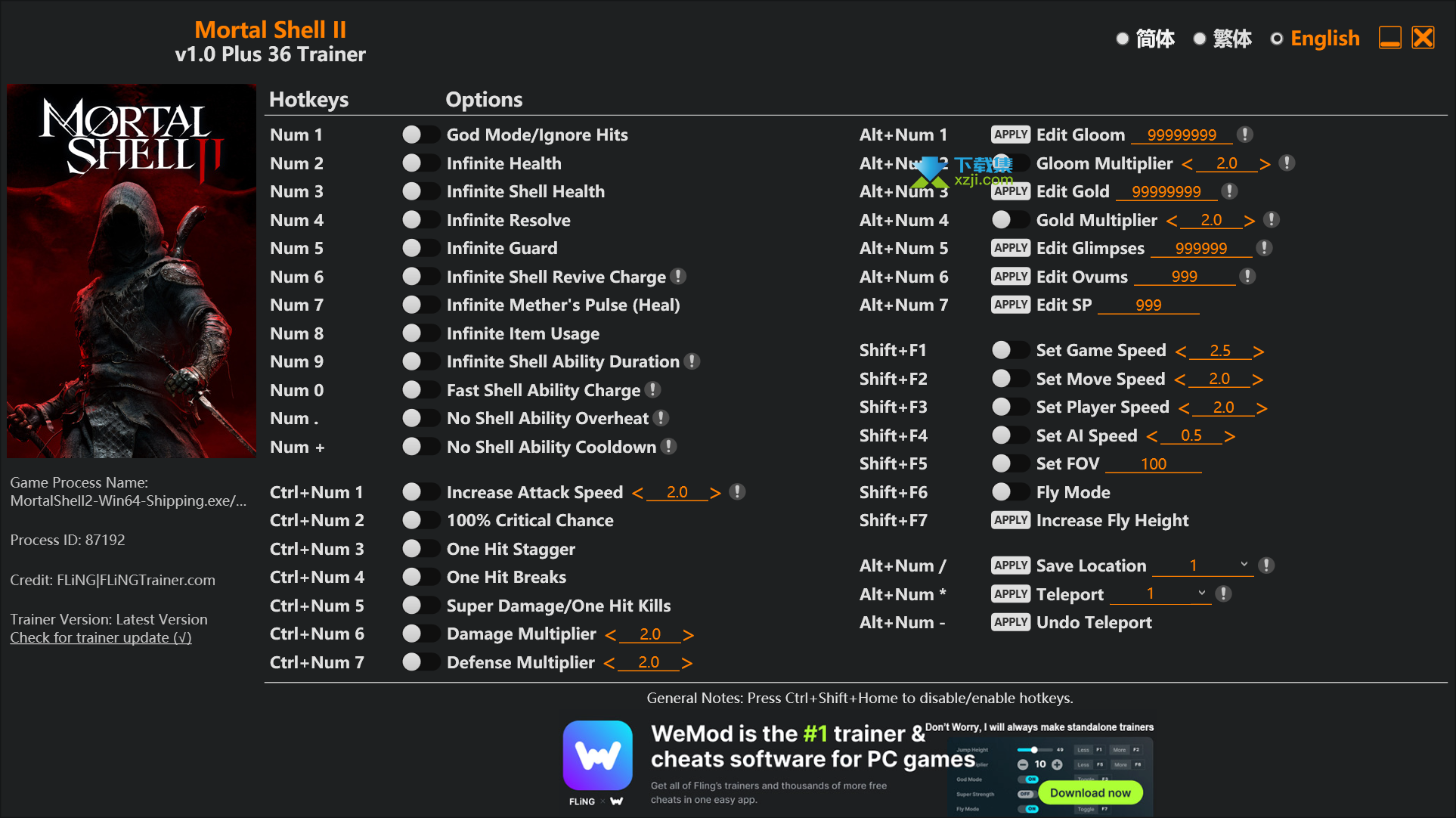Click the WeMod app logo
This screenshot has width=1456, height=818.
(597, 755)
